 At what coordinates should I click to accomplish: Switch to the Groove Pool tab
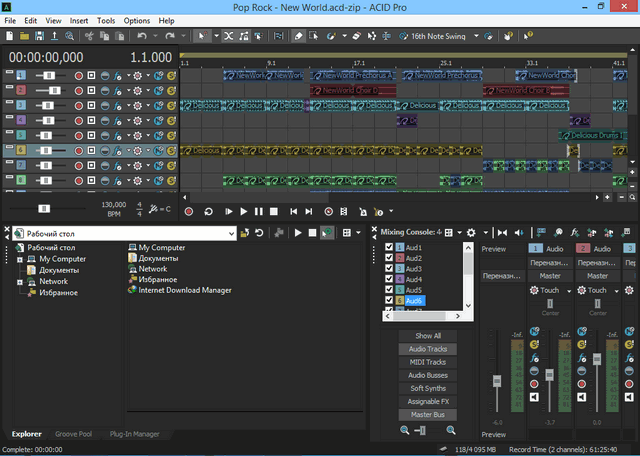tap(72, 434)
